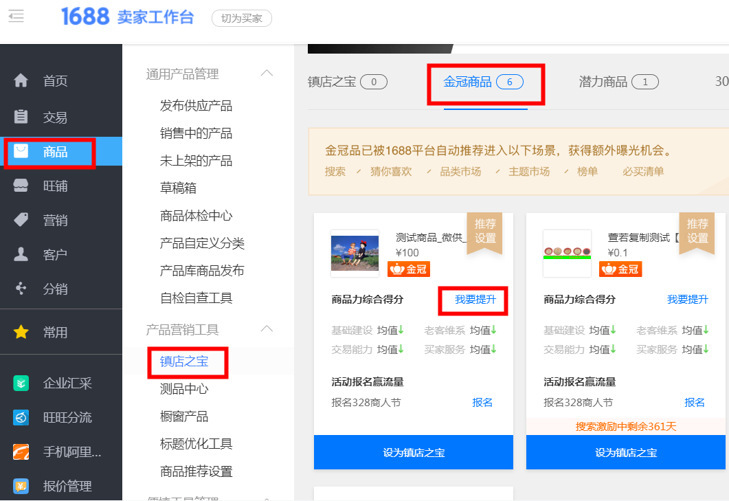729x501 pixels.
Task: Click 企业汇采 in the sidebar
Action: pos(67,383)
